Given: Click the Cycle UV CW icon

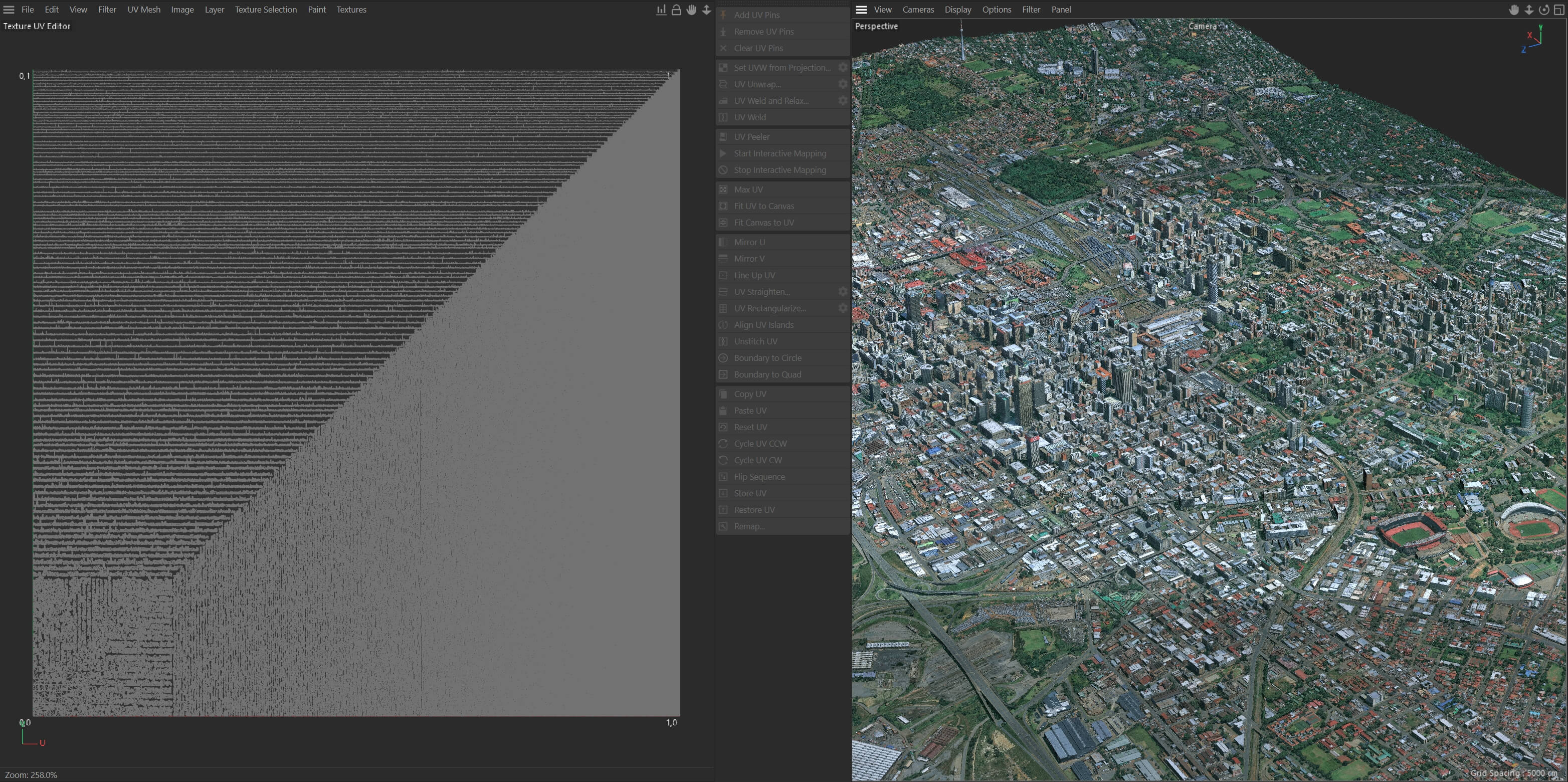Looking at the screenshot, I should (x=723, y=460).
